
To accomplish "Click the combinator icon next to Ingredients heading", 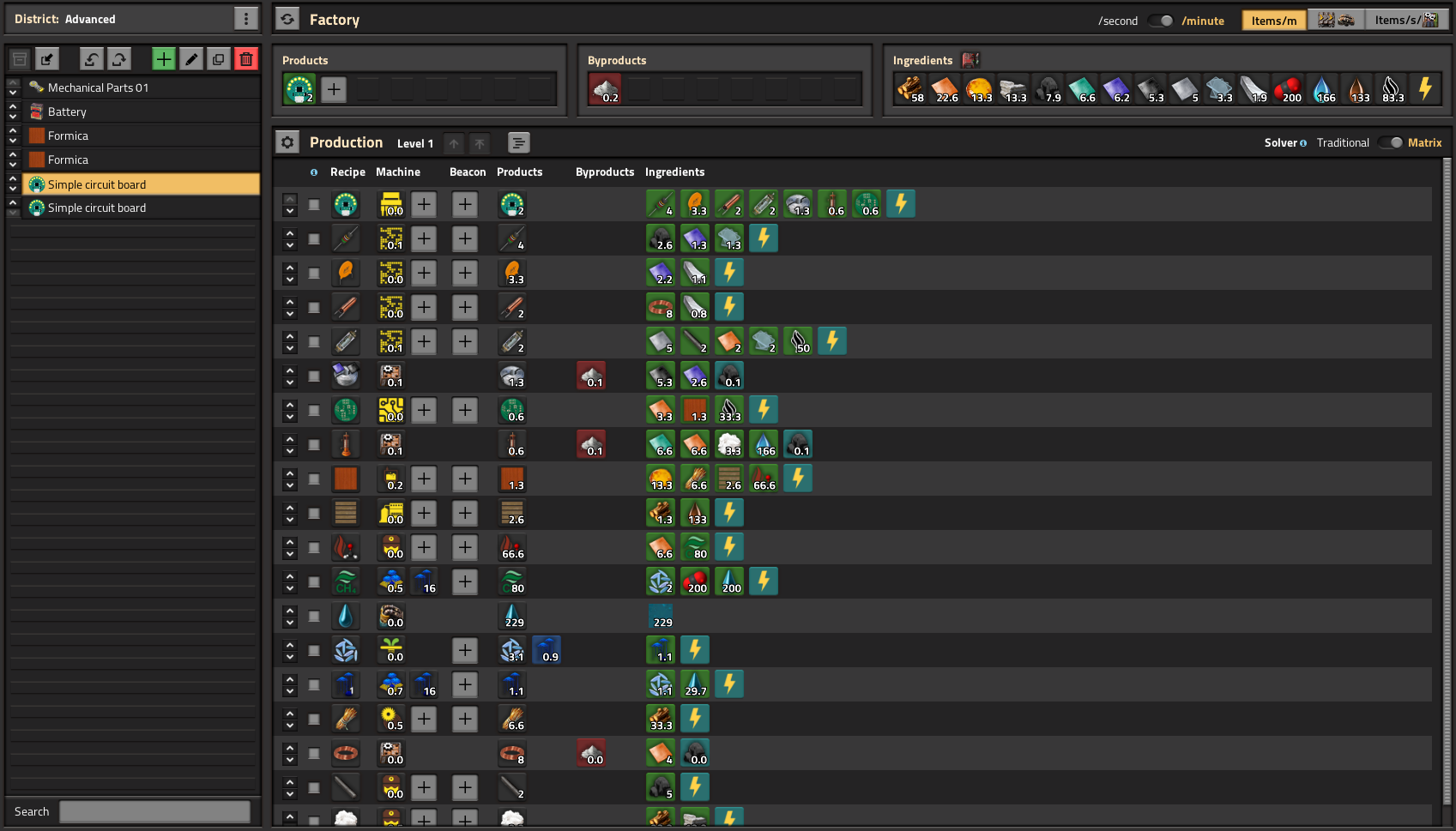I will click(x=970, y=60).
